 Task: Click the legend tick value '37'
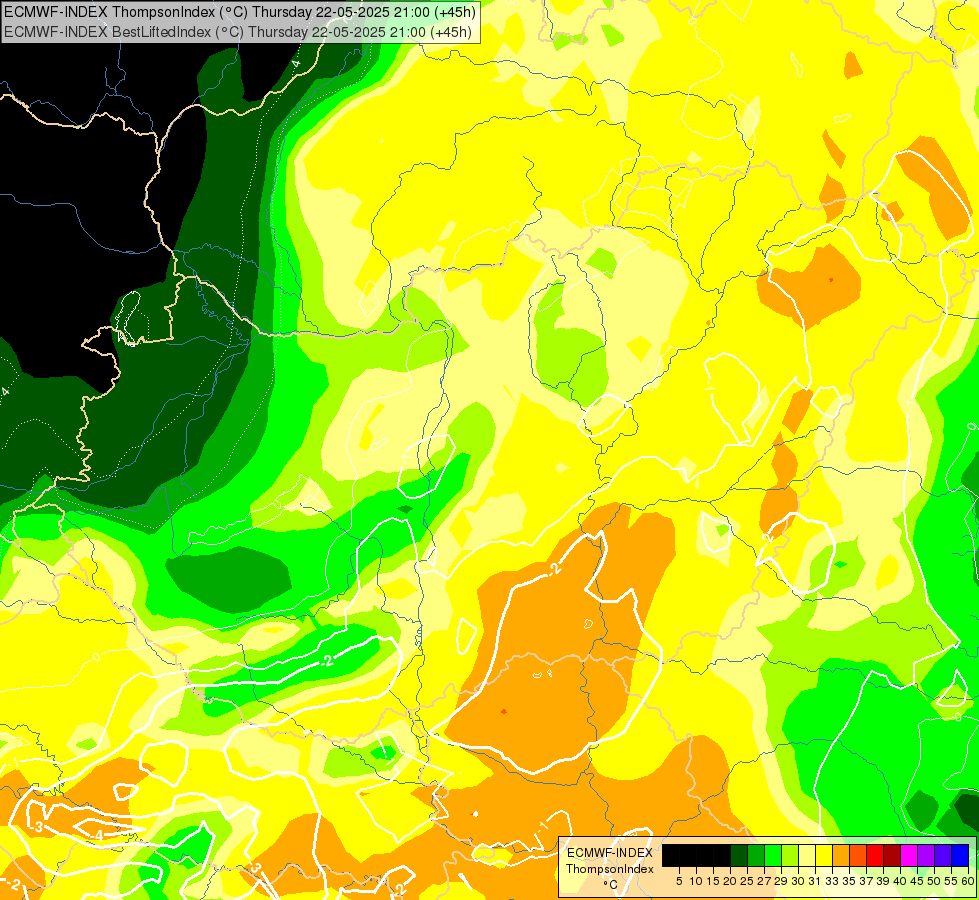tap(867, 881)
